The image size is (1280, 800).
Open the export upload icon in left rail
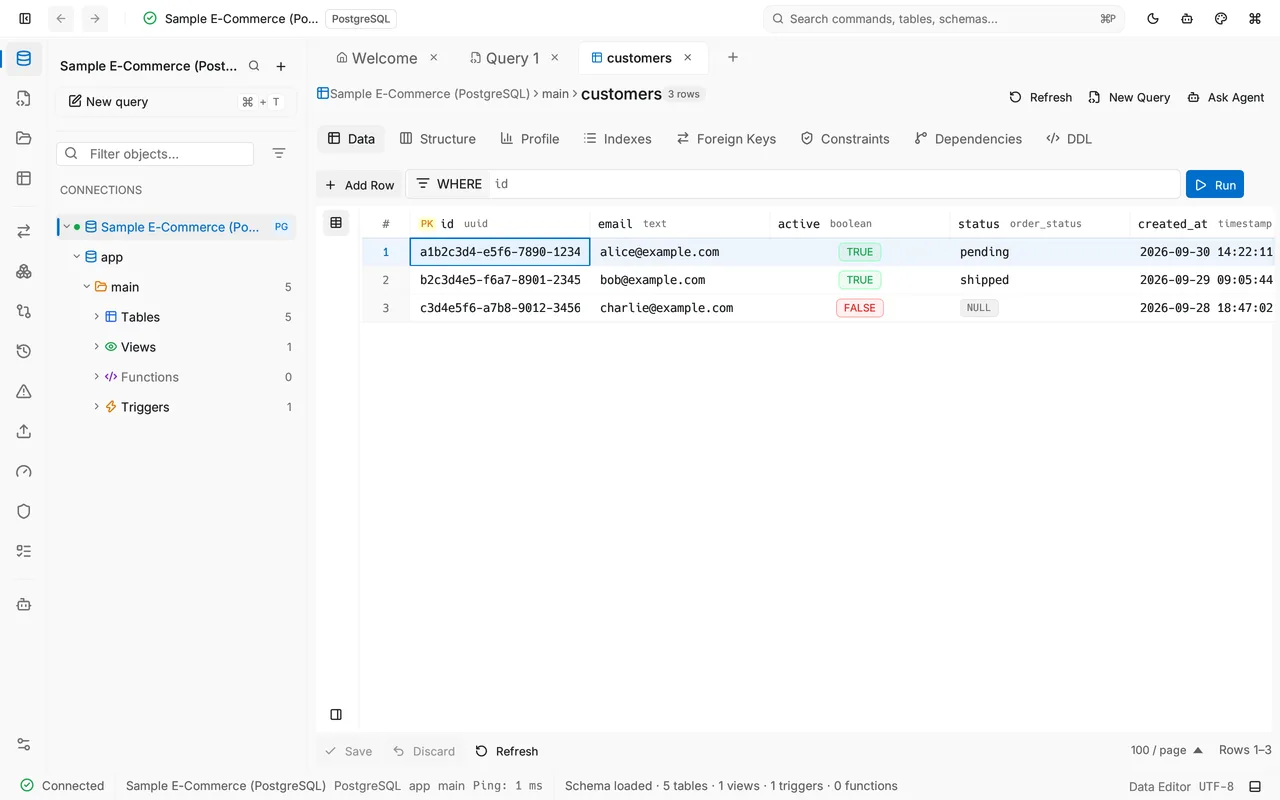pyautogui.click(x=24, y=431)
